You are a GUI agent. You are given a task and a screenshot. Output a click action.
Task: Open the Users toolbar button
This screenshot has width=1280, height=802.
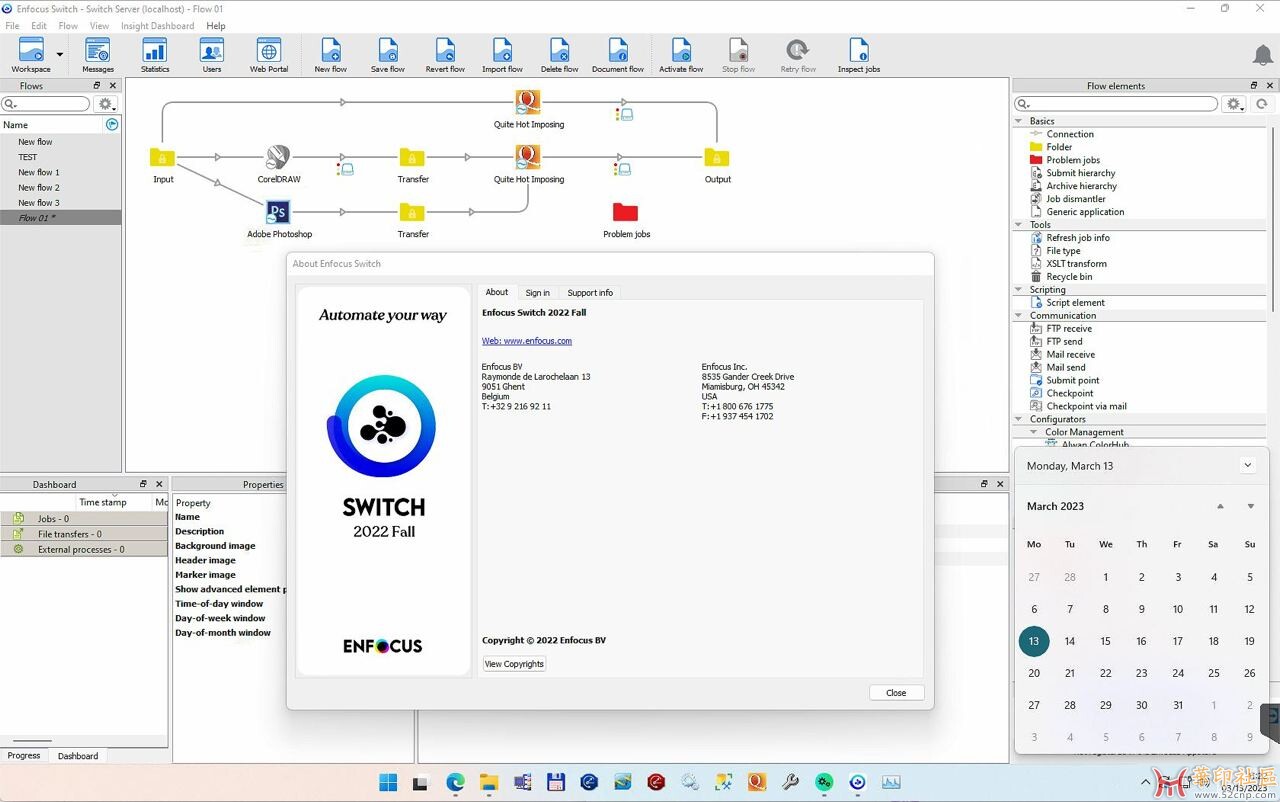[212, 55]
